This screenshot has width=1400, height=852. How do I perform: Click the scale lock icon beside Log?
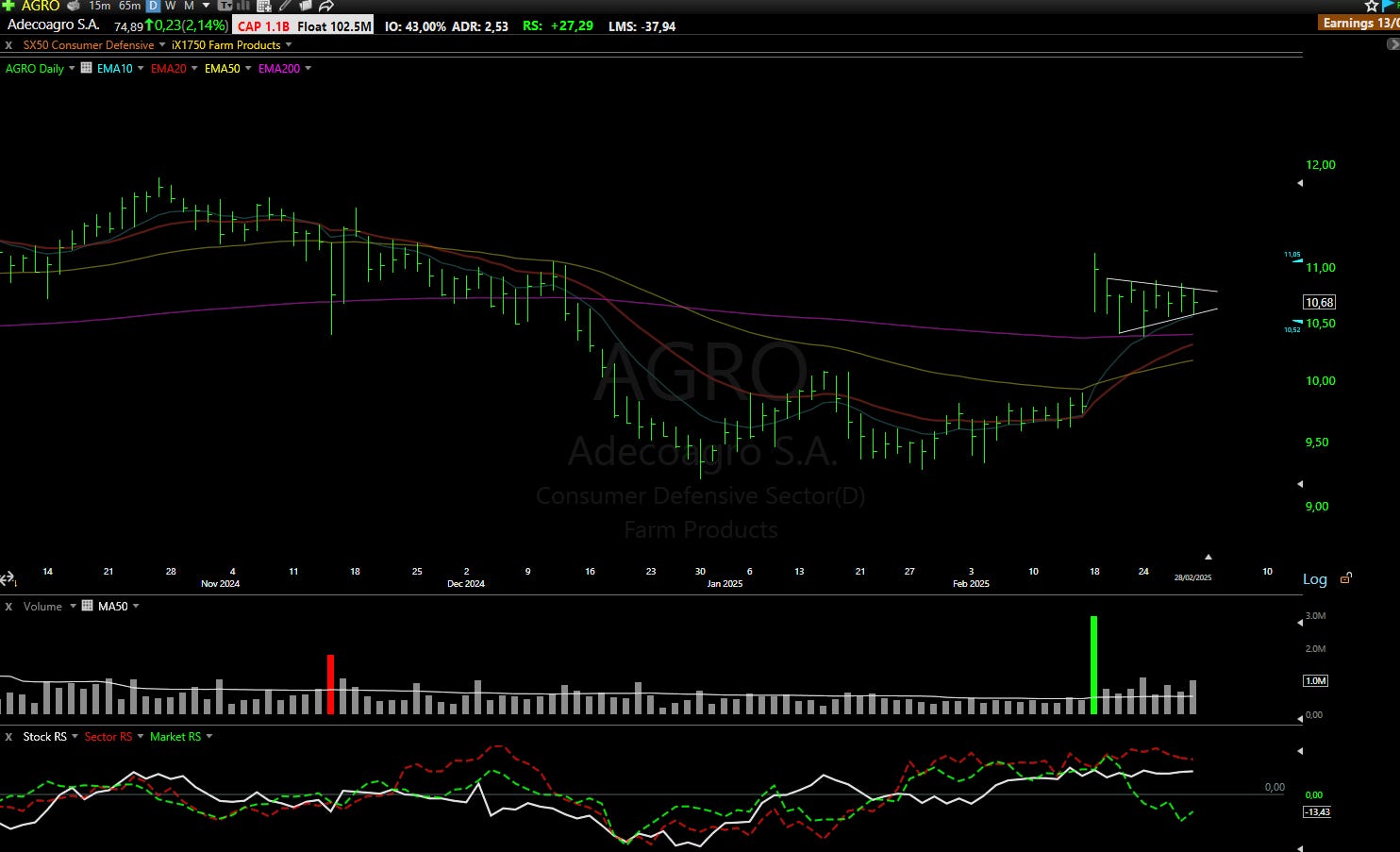[x=1346, y=578]
